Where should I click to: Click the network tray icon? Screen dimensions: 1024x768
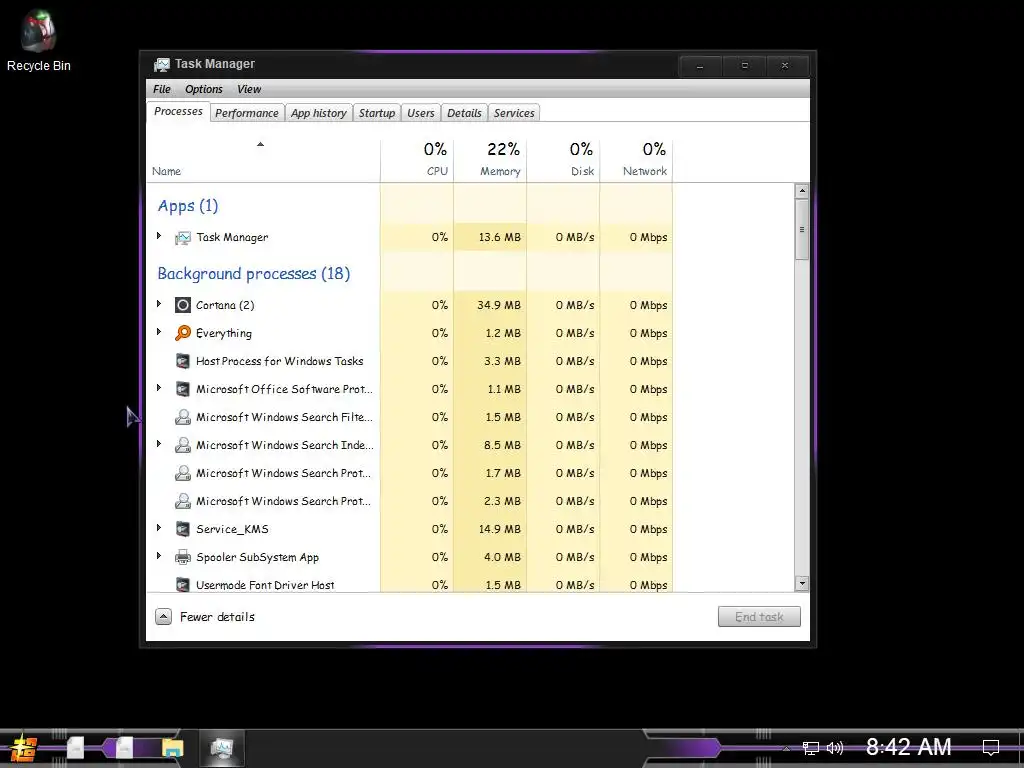[x=810, y=748]
